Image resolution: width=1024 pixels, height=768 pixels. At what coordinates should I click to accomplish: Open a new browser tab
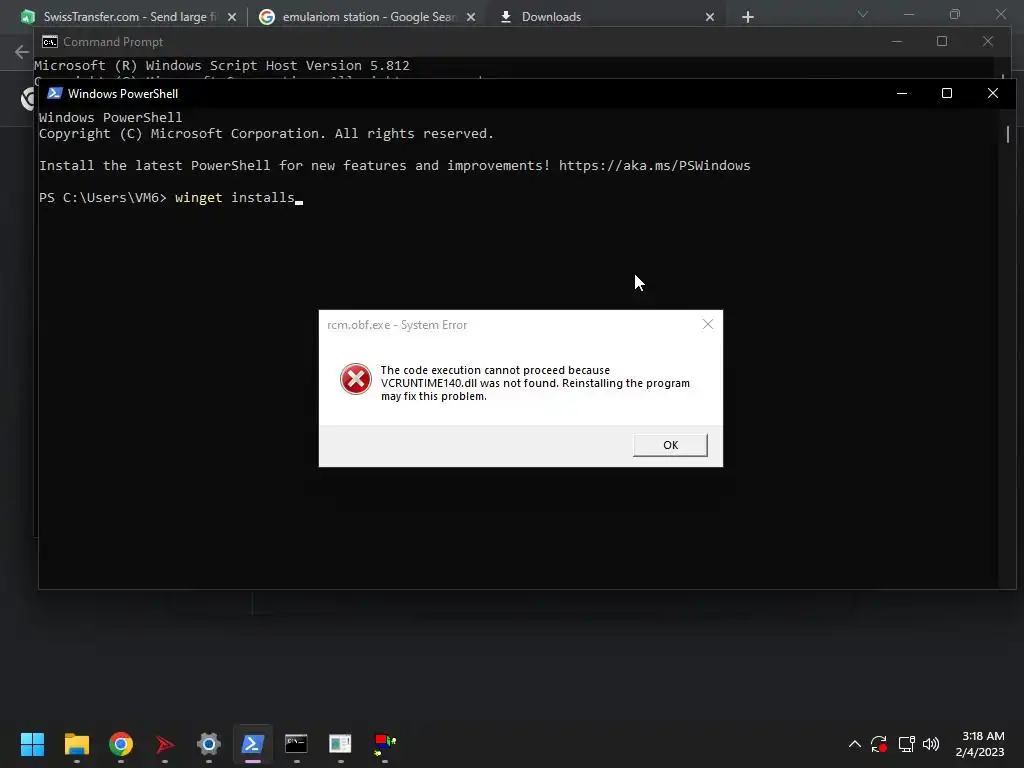pyautogui.click(x=748, y=17)
